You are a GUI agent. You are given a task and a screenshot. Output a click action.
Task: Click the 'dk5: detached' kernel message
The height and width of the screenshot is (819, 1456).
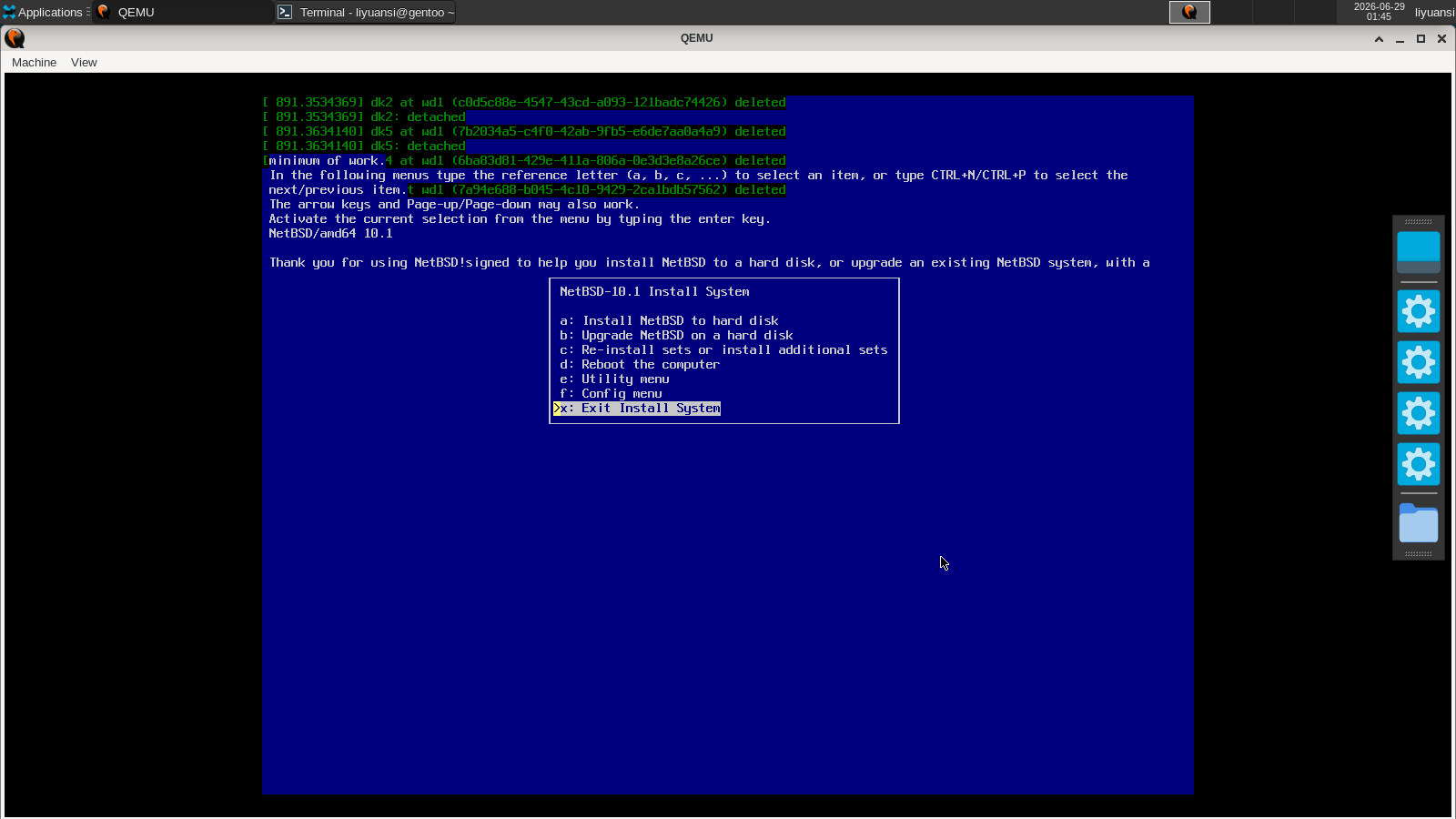coord(364,147)
